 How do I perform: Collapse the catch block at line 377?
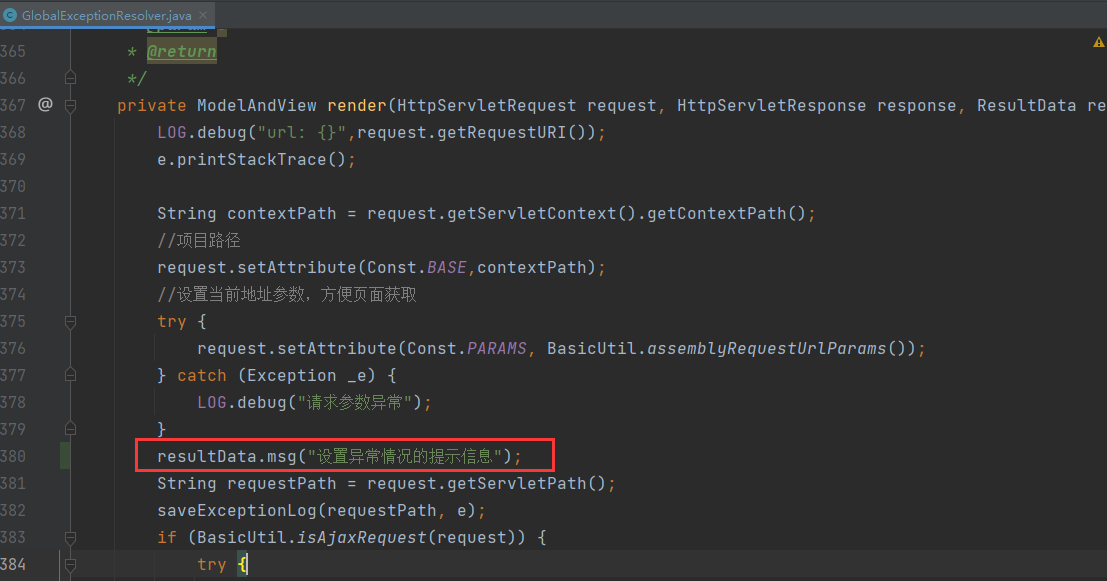[70, 375]
